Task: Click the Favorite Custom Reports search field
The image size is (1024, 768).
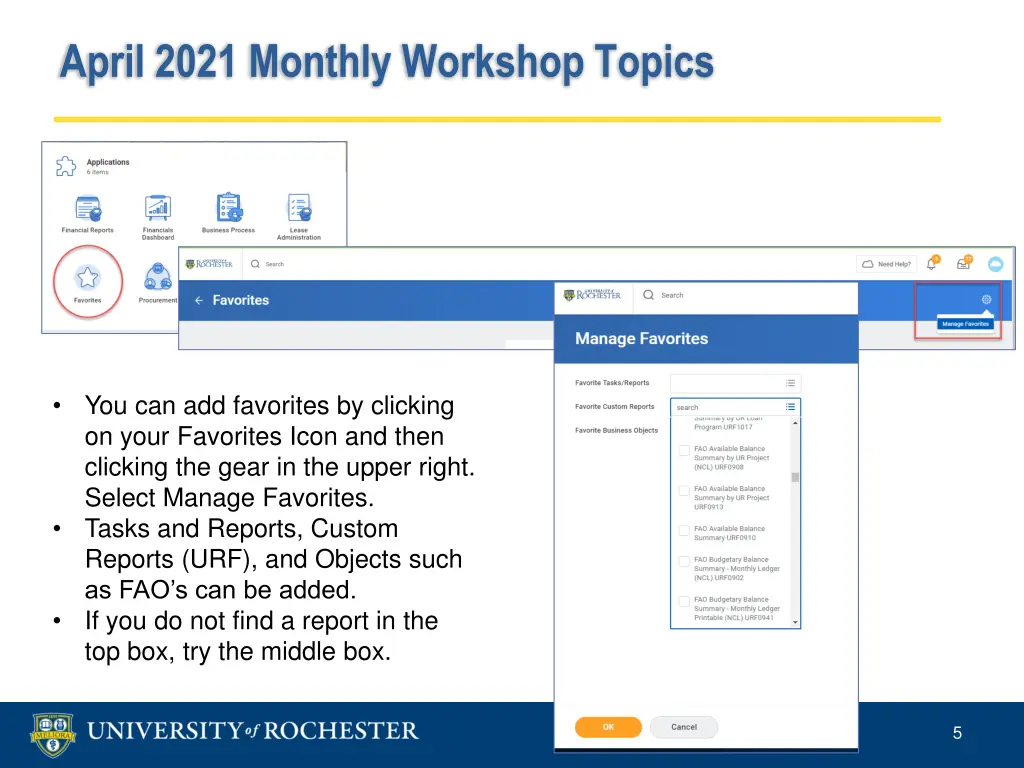Action: coord(735,407)
